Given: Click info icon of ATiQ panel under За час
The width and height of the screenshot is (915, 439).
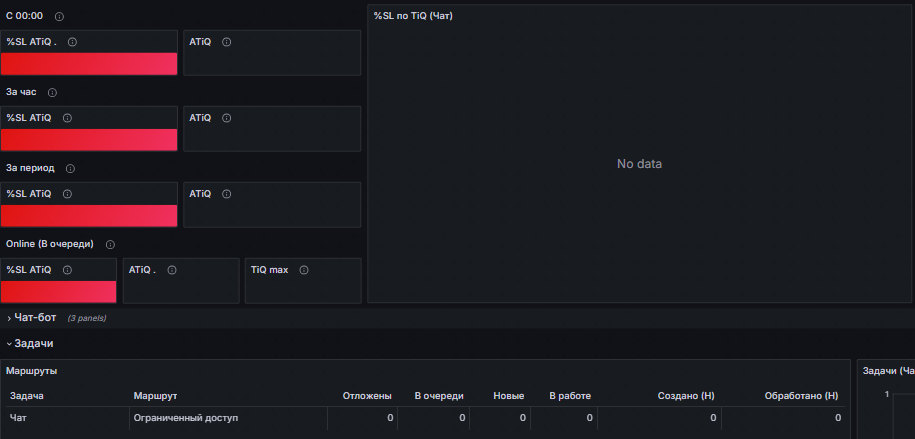Looking at the screenshot, I should click(226, 118).
